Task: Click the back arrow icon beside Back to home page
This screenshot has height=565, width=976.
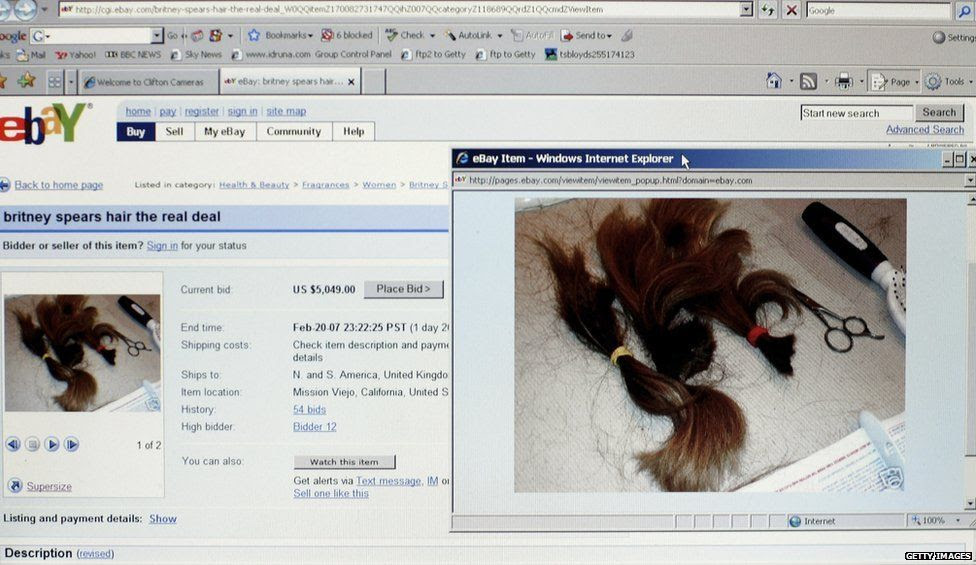Action: pyautogui.click(x=5, y=185)
